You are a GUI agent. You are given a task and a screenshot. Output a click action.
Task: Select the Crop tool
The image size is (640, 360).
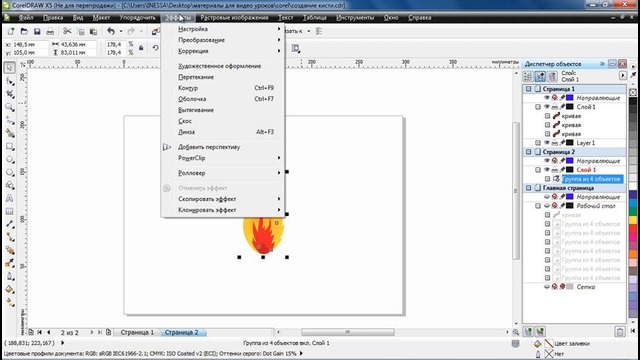coord(10,94)
